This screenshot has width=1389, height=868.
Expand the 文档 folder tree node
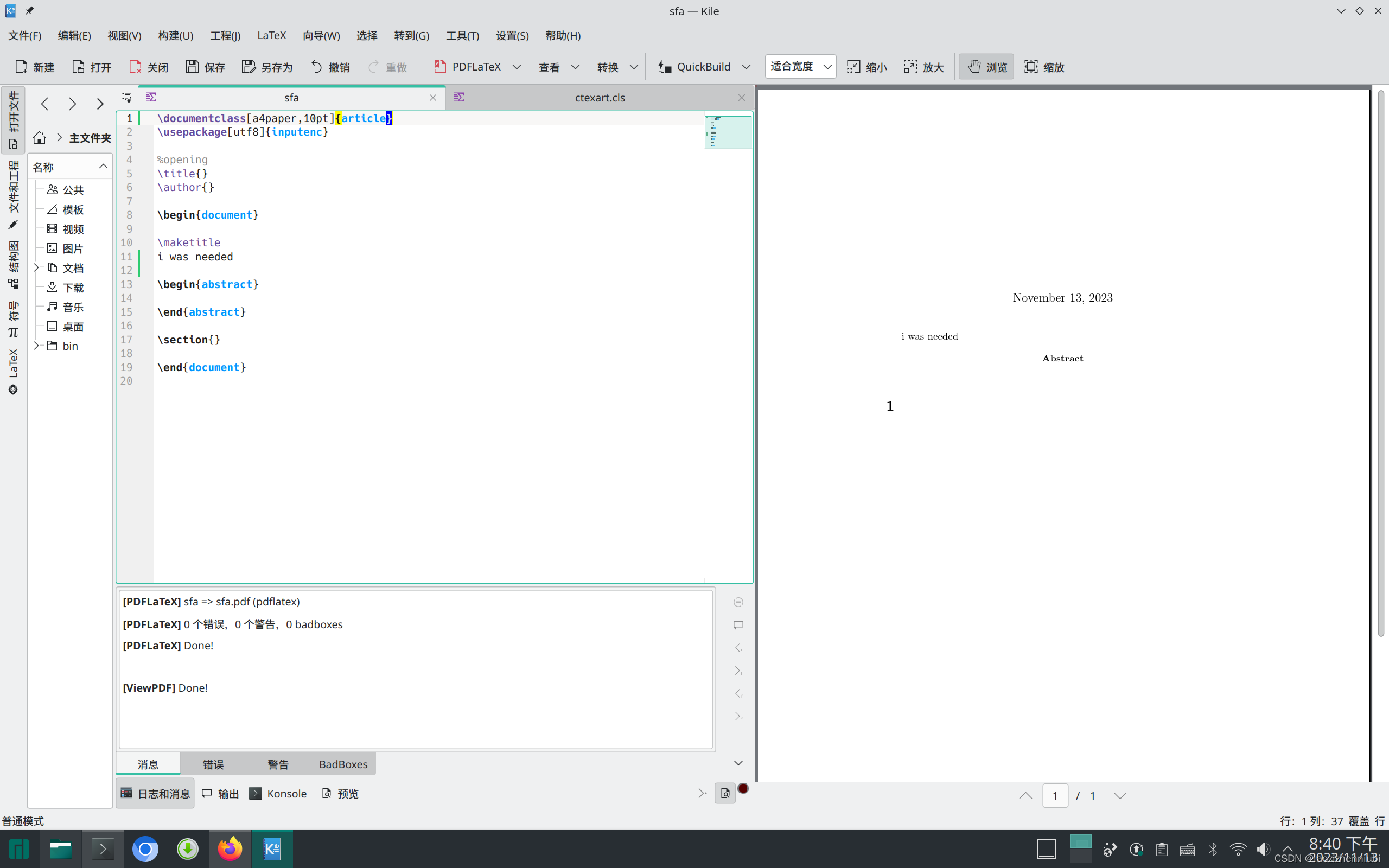coord(36,267)
